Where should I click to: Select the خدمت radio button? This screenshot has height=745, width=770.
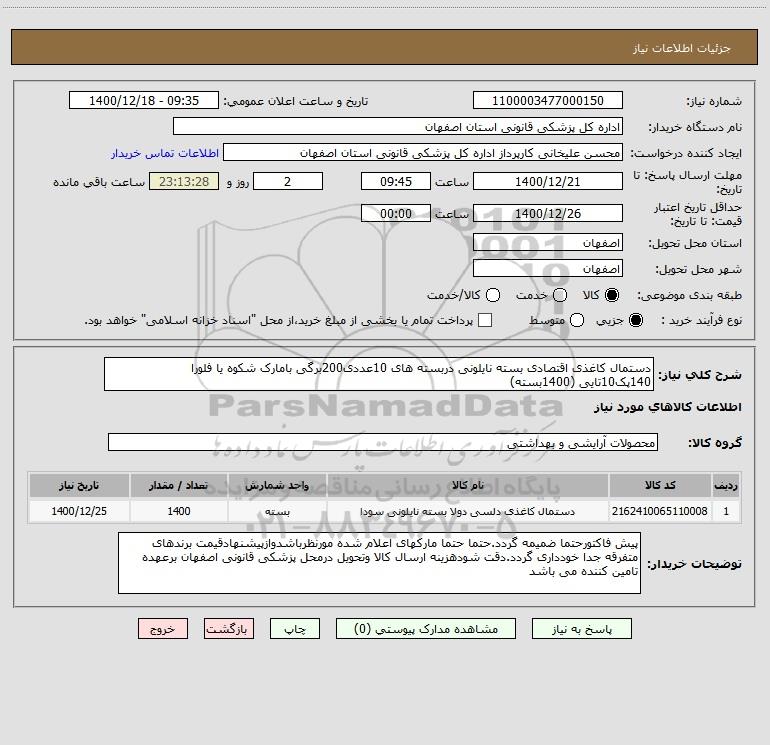tap(560, 295)
